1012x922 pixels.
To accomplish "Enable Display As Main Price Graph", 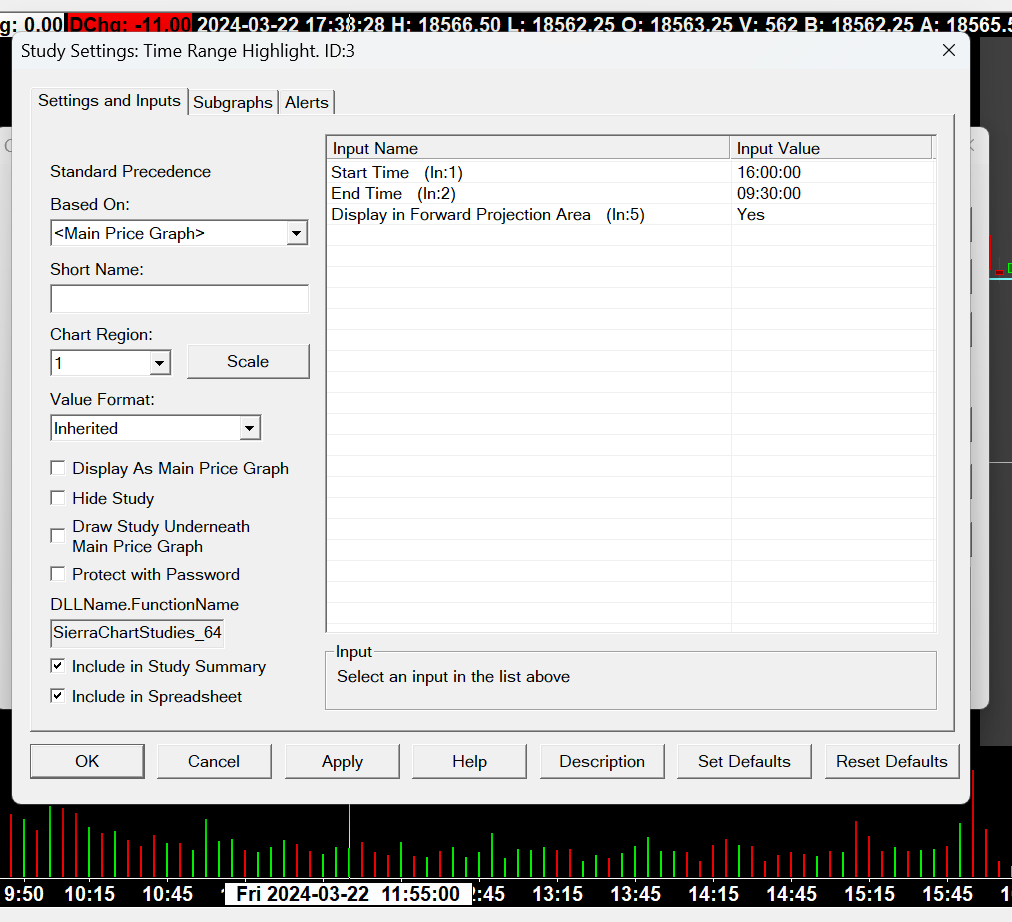I will pos(58,468).
